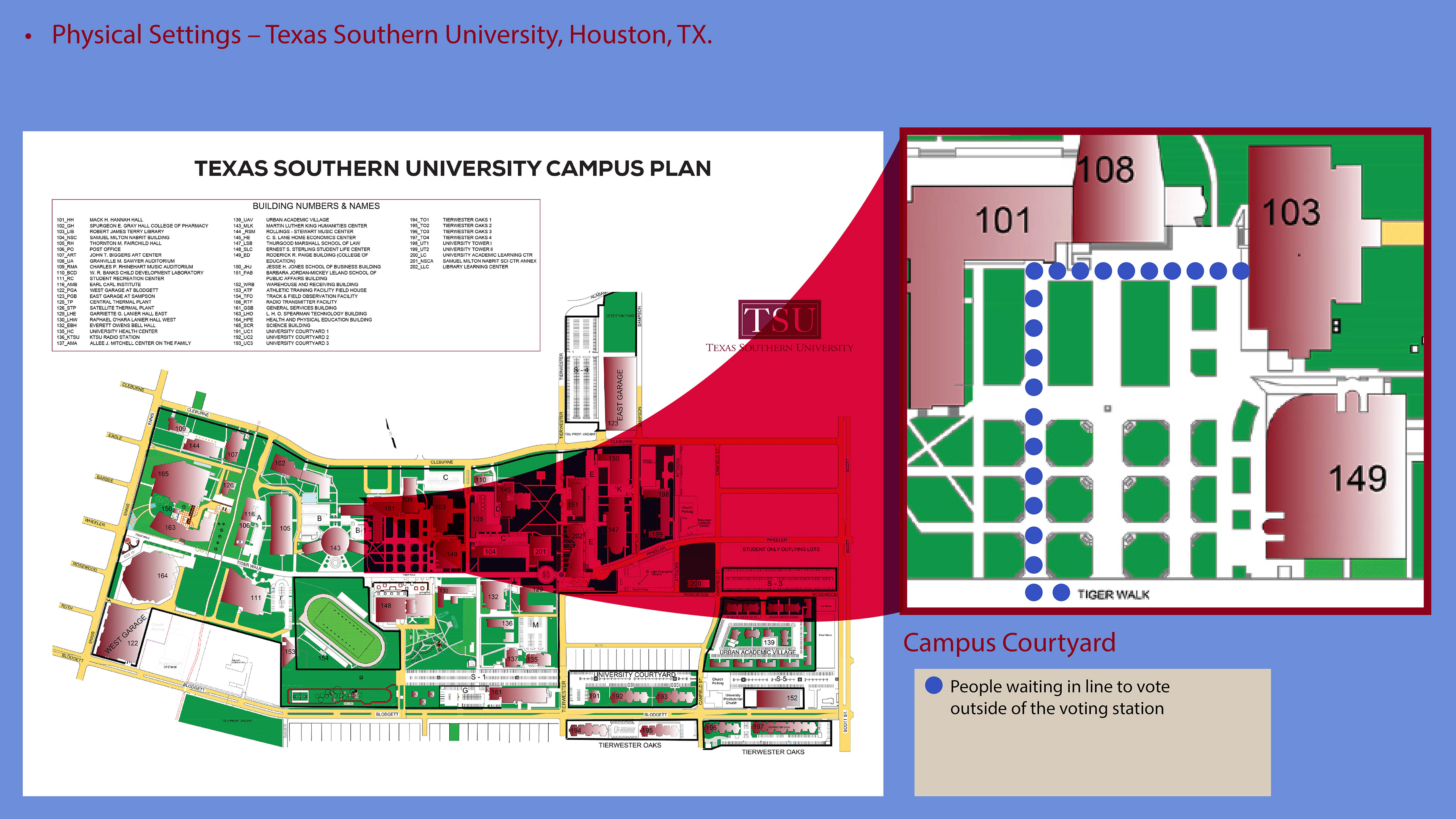Click 'CENTRAL THERMAL PLANT' legend row
This screenshot has width=1456, height=819.
point(104,302)
